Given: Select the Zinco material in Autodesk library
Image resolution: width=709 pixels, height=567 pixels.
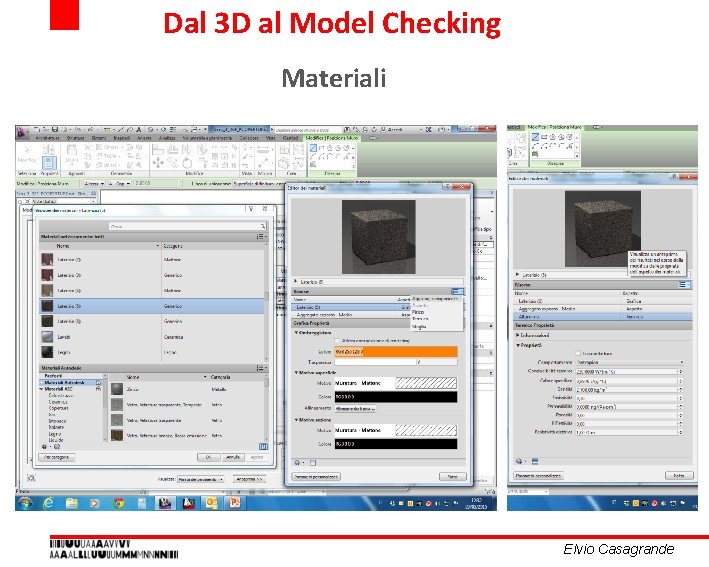Looking at the screenshot, I should click(186, 389).
